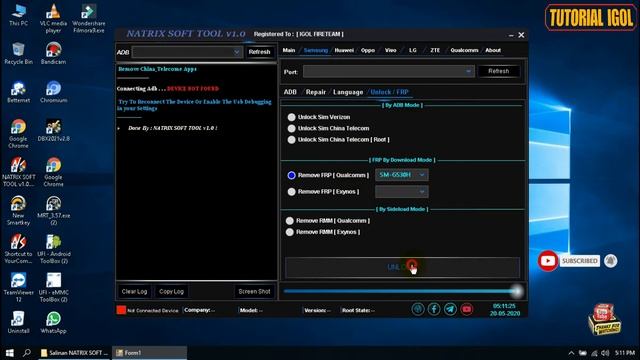Select Remove FRP [ Exynos ] radio
The width and height of the screenshot is (640, 360).
point(291,191)
